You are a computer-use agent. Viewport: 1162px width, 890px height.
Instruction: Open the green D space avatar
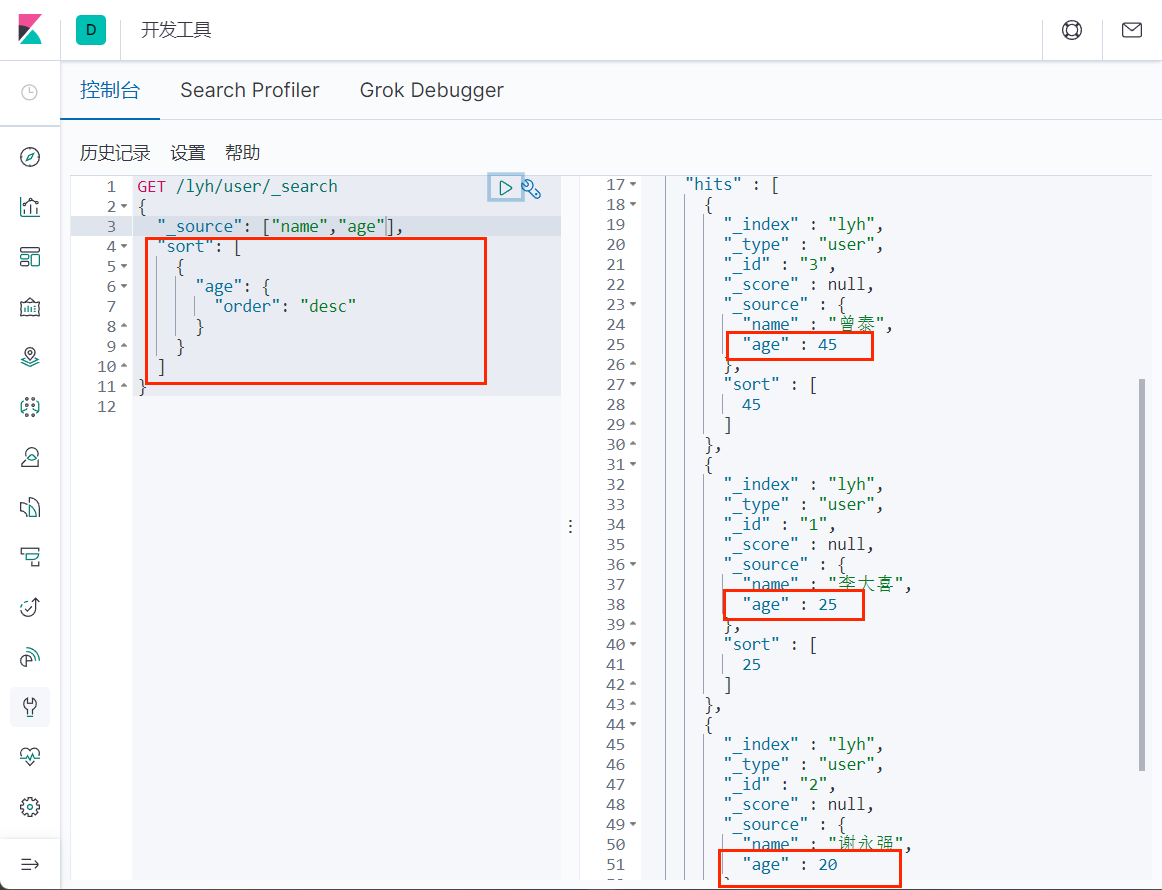click(x=91, y=30)
